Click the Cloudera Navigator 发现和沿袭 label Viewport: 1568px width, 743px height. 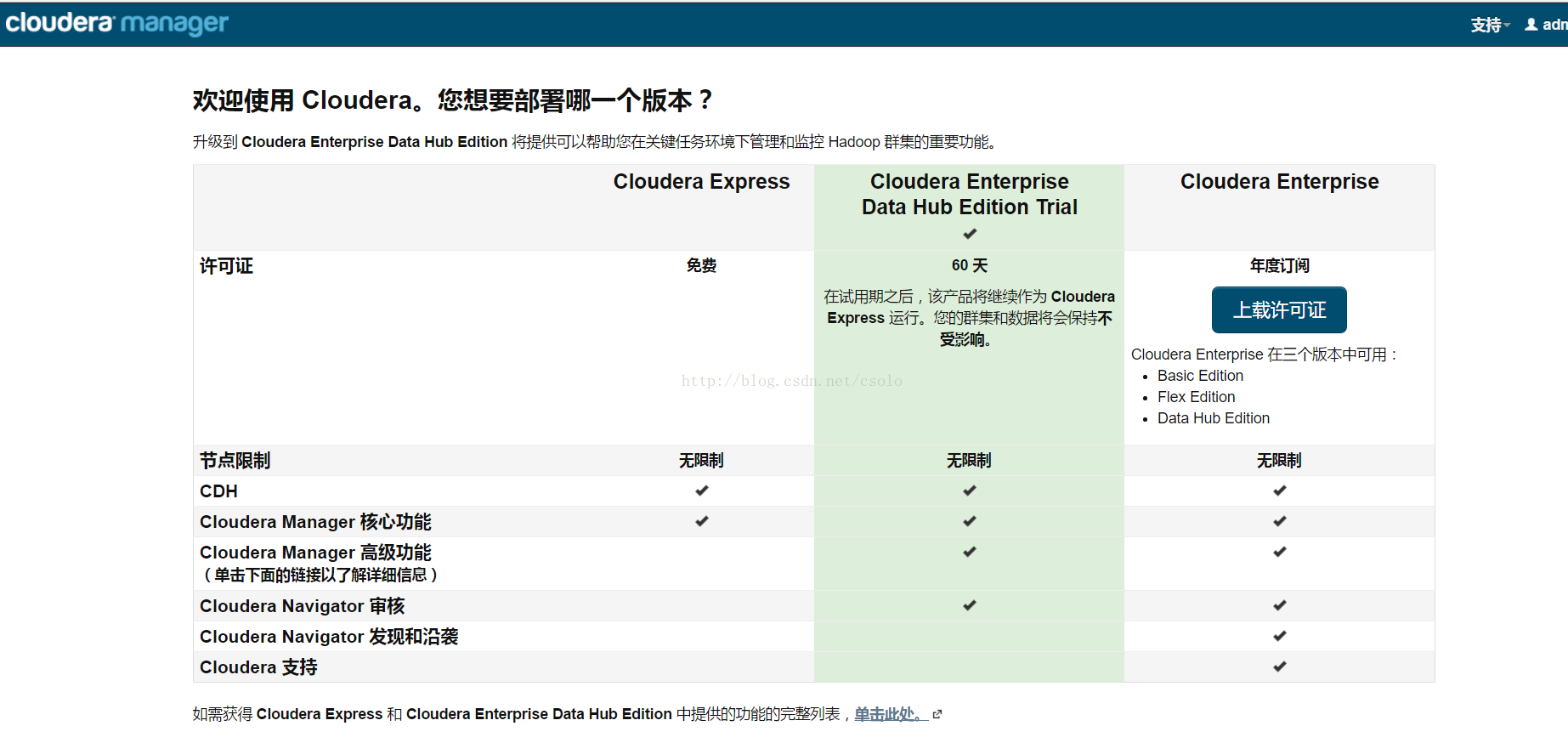(x=329, y=637)
